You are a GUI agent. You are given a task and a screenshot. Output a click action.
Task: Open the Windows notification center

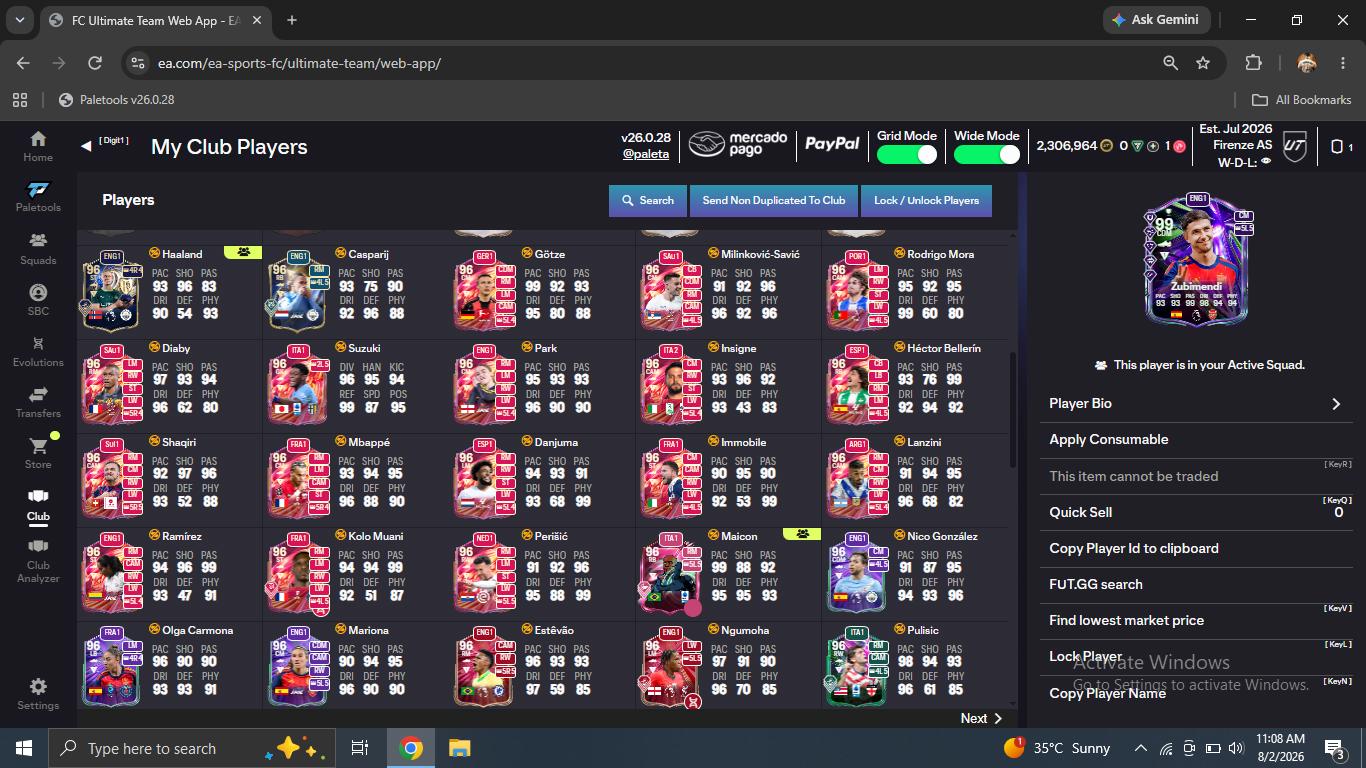point(1335,748)
